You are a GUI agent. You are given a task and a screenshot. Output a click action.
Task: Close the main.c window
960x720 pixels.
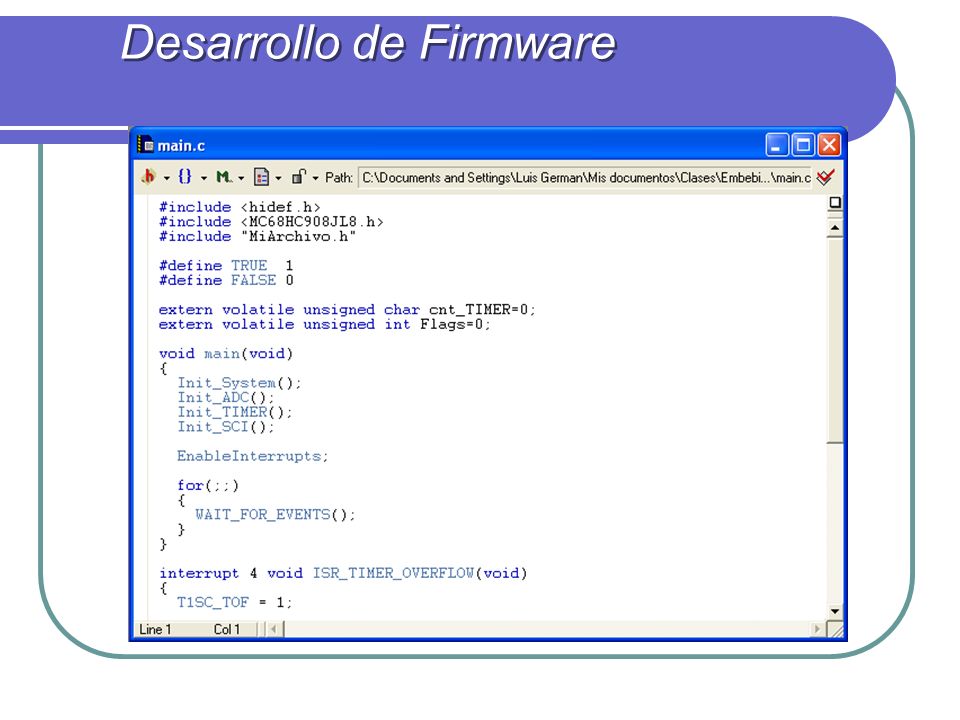pyautogui.click(x=829, y=145)
